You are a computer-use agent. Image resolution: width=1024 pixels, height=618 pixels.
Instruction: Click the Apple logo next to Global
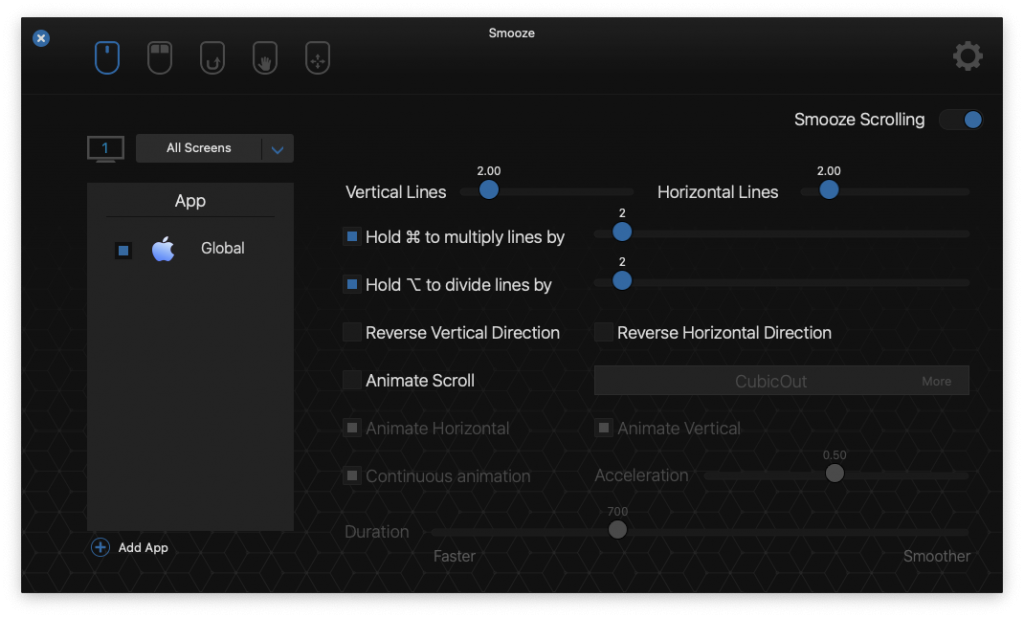click(x=163, y=249)
